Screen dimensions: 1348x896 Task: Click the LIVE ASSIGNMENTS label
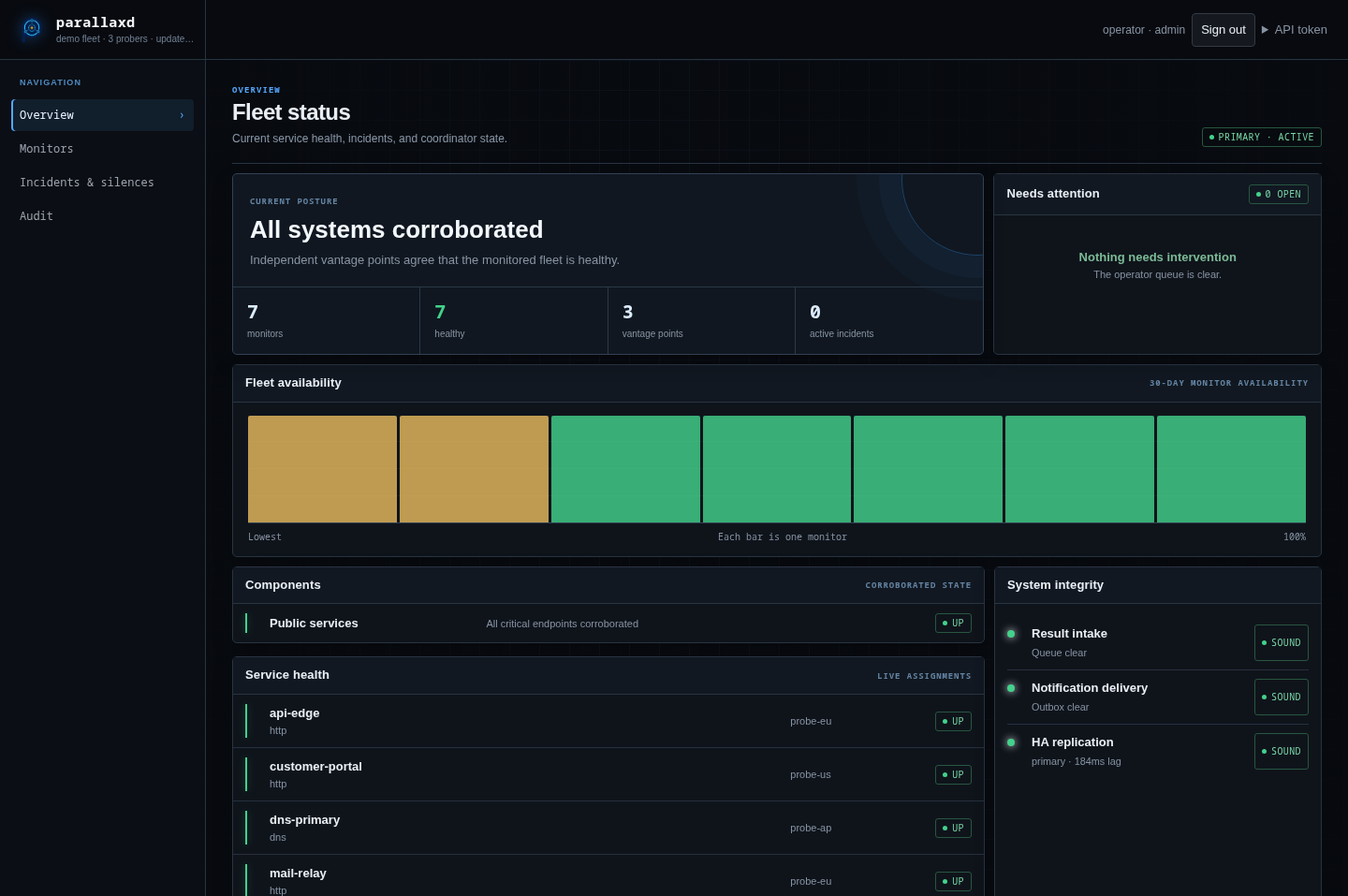(x=924, y=676)
